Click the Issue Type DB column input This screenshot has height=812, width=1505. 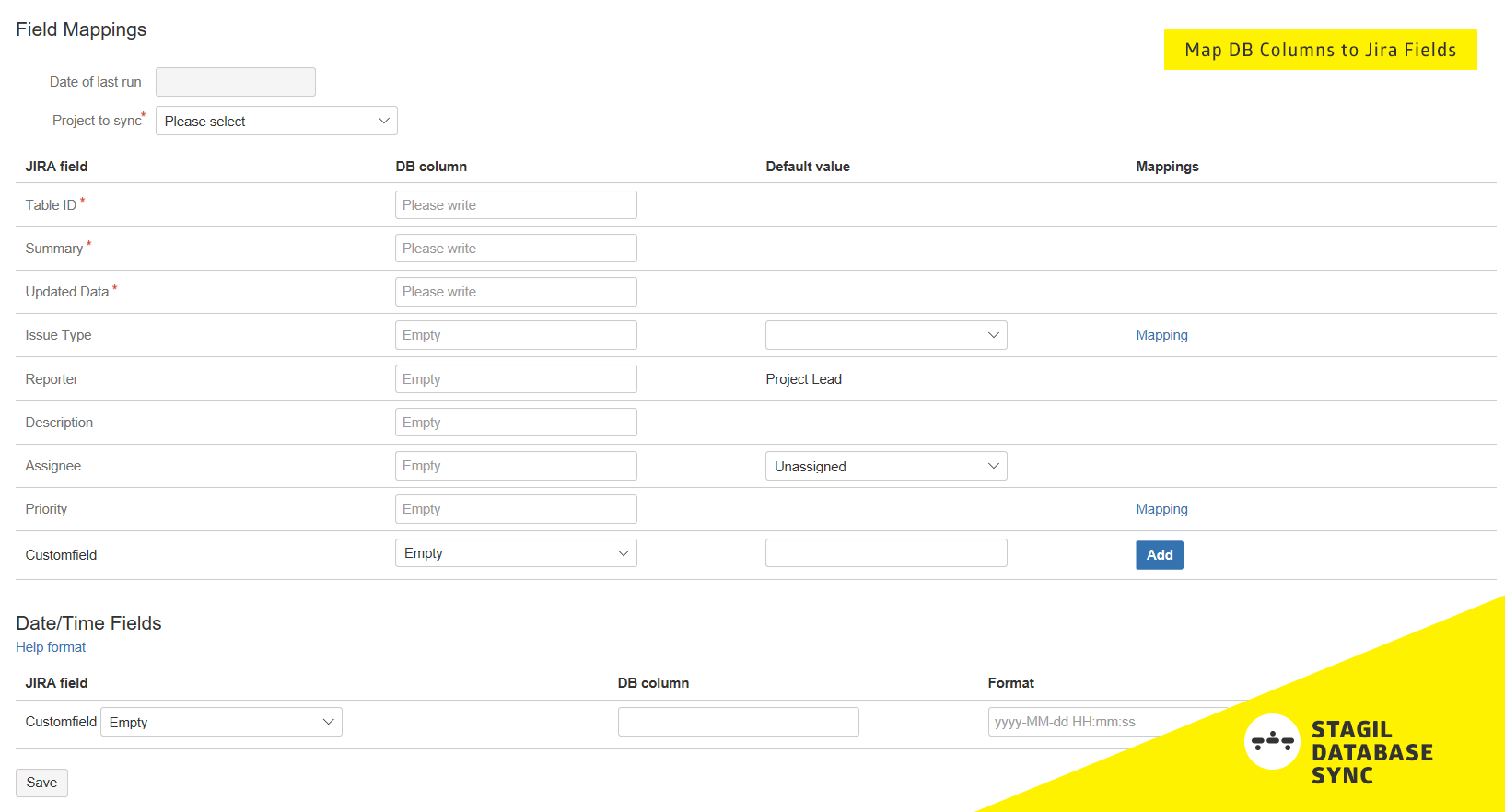(x=516, y=335)
